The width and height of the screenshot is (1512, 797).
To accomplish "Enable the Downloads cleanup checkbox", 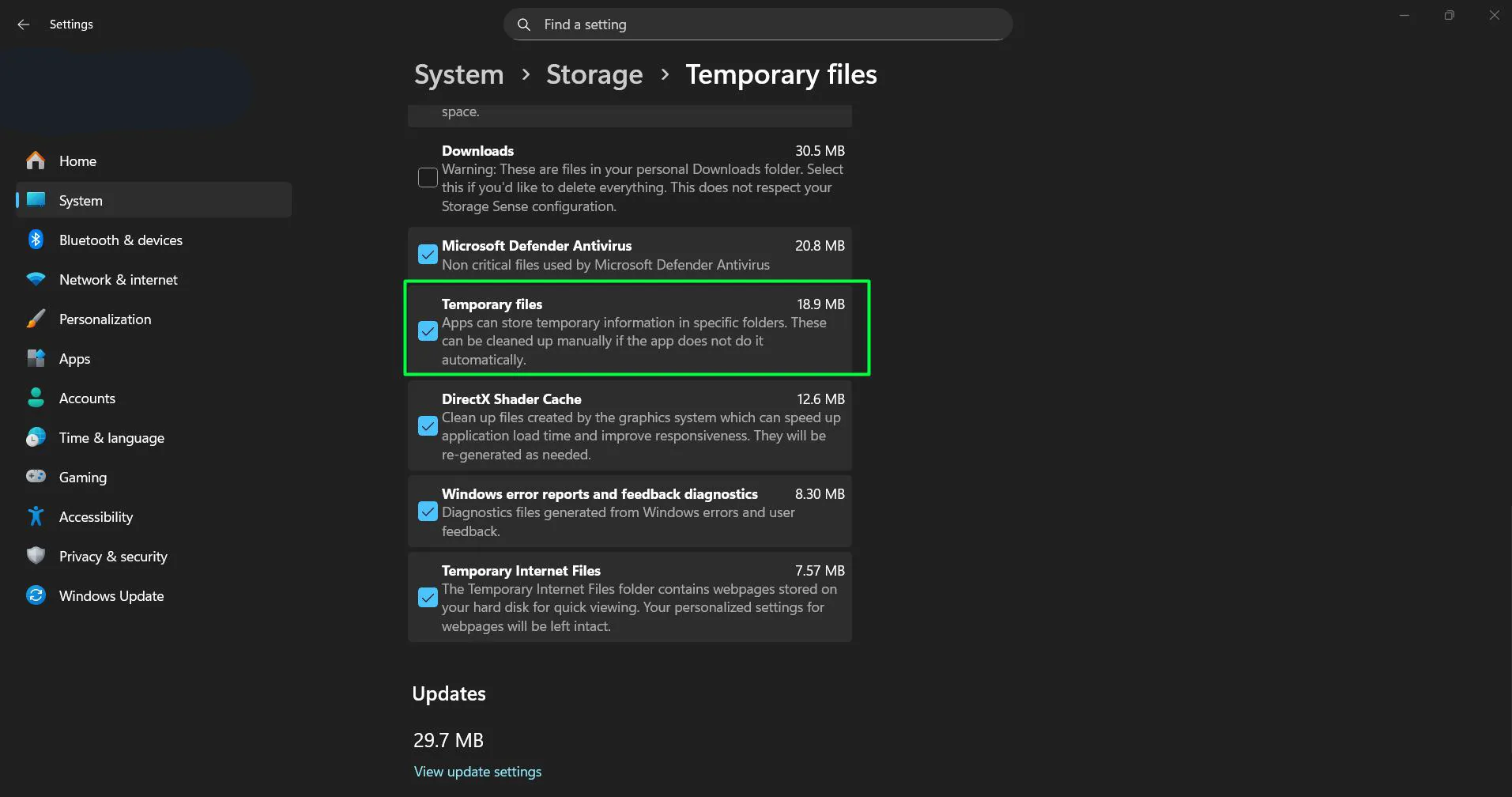I will pyautogui.click(x=428, y=177).
